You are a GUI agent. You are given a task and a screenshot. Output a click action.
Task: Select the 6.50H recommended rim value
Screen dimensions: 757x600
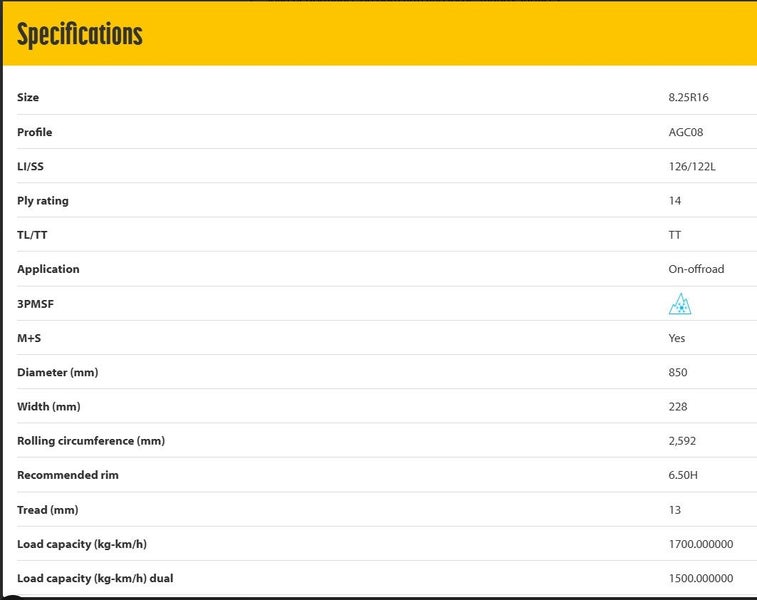tap(683, 475)
